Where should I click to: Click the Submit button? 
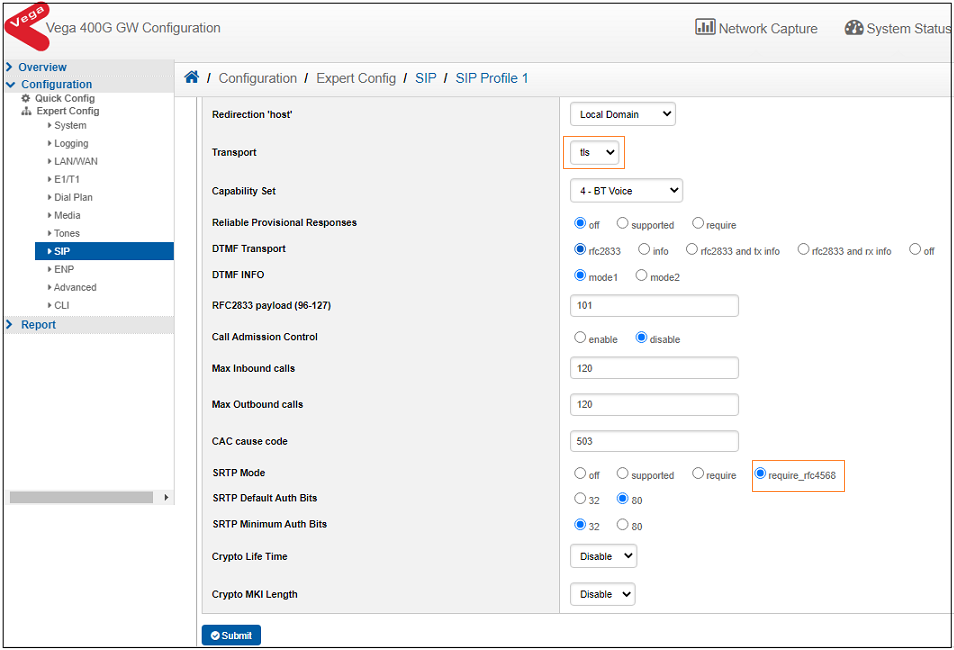tap(231, 635)
